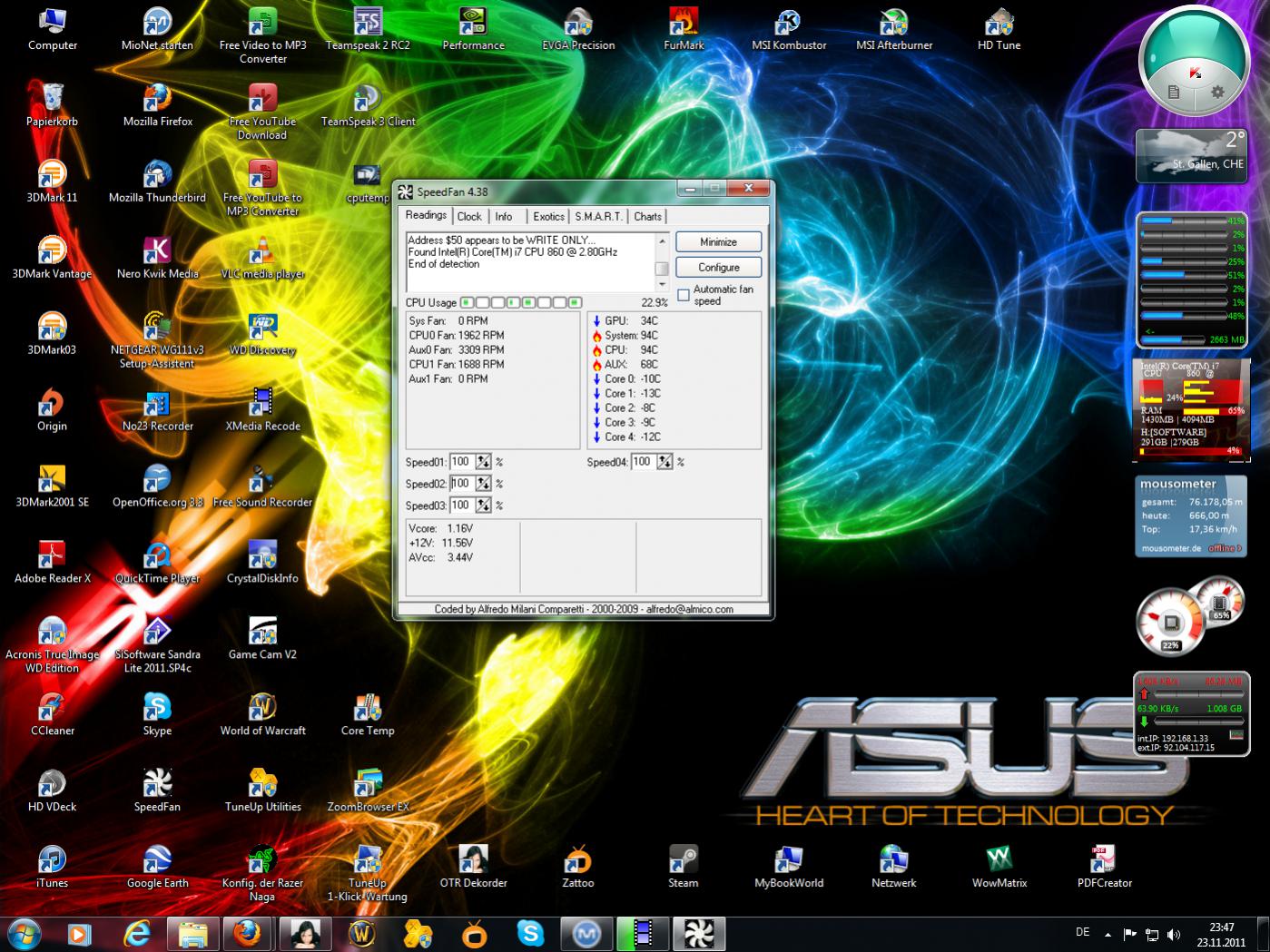The image size is (1270, 952).
Task: Open the TuneUp Utilities desktop icon
Action: point(262,790)
